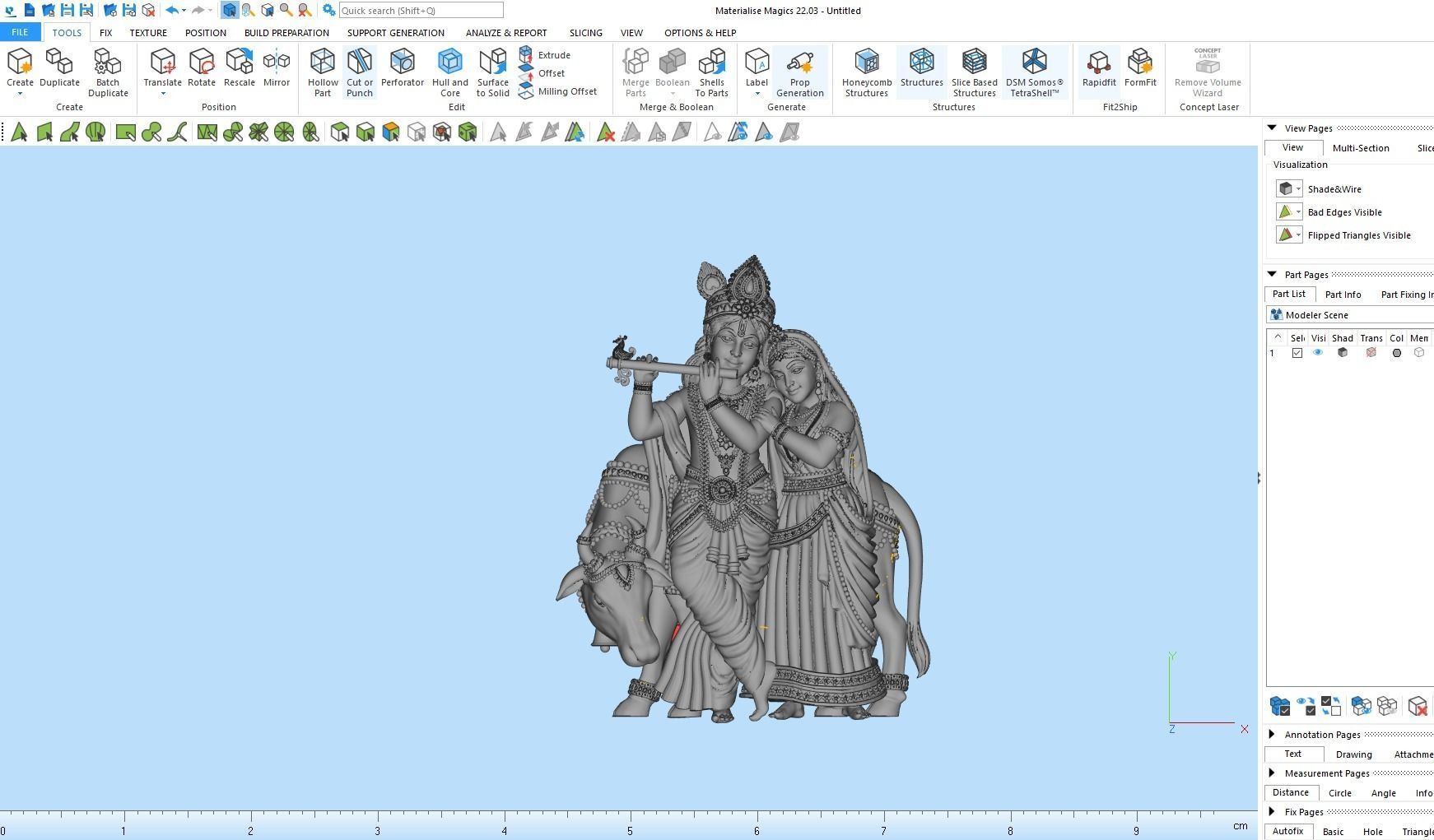Toggle the Selected checkbox for part 1
1434x840 pixels.
coord(1297,353)
